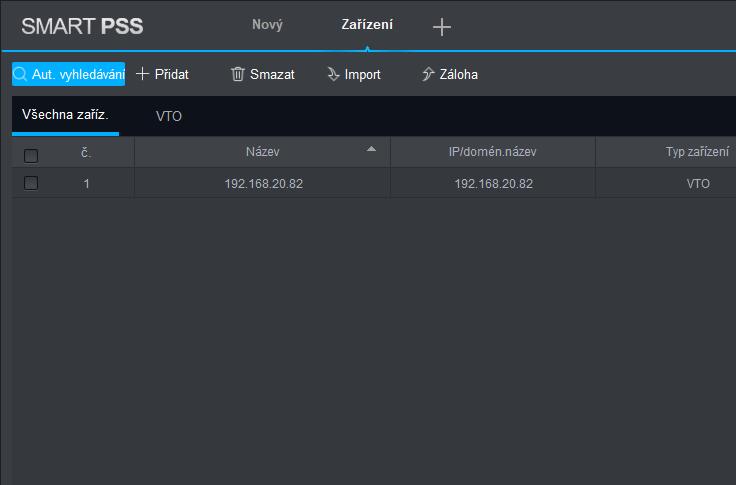Click the Import button label

click(362, 74)
